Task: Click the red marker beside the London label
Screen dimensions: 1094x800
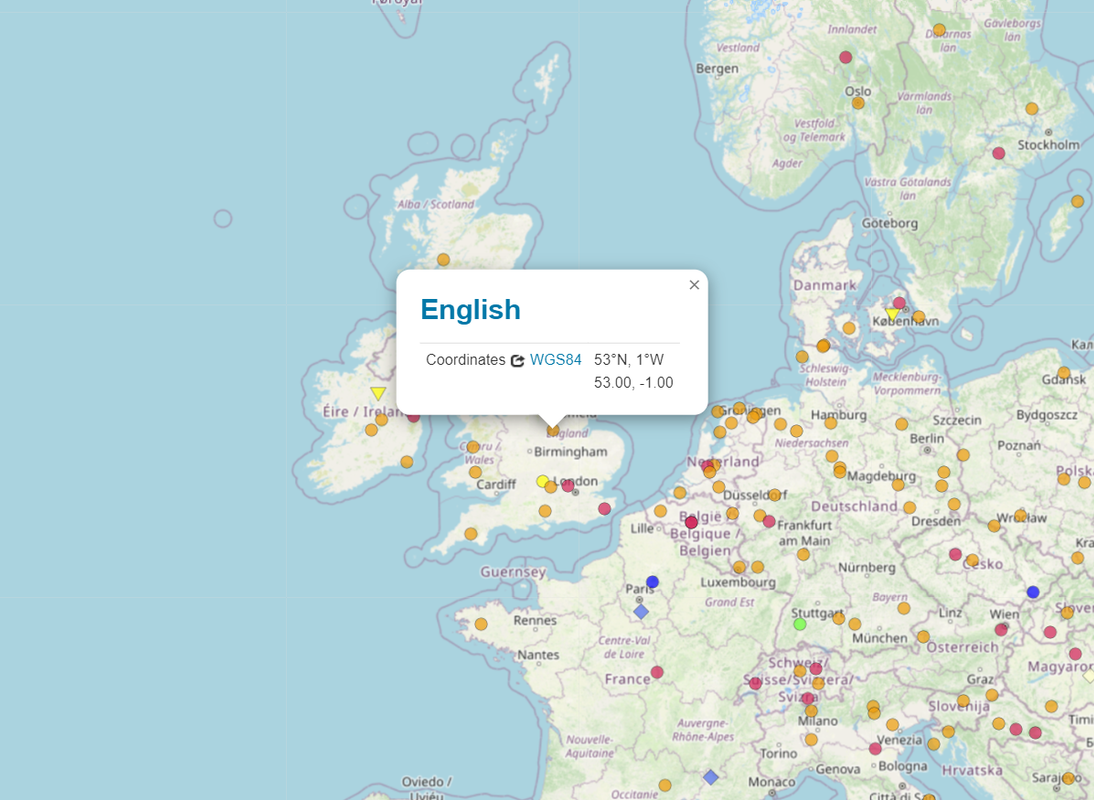Action: (568, 485)
